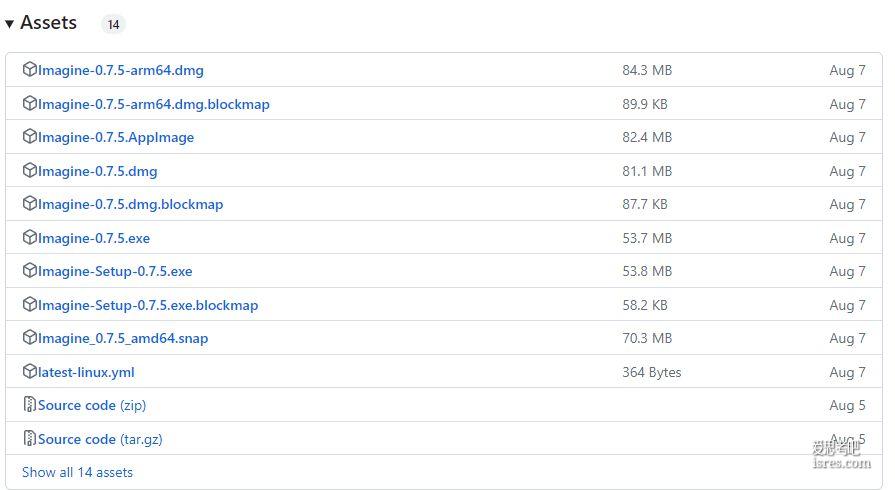Download Source code (zip)
Screen dimensions: 895x490
tap(92, 405)
